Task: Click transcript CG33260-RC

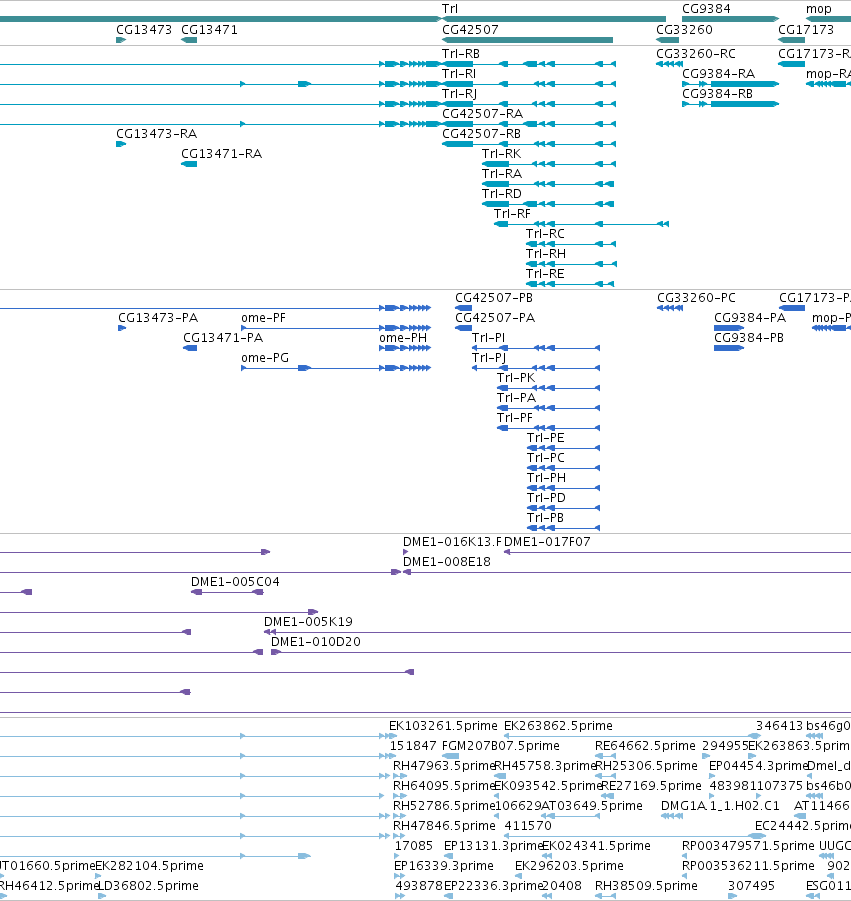Action: click(696, 53)
